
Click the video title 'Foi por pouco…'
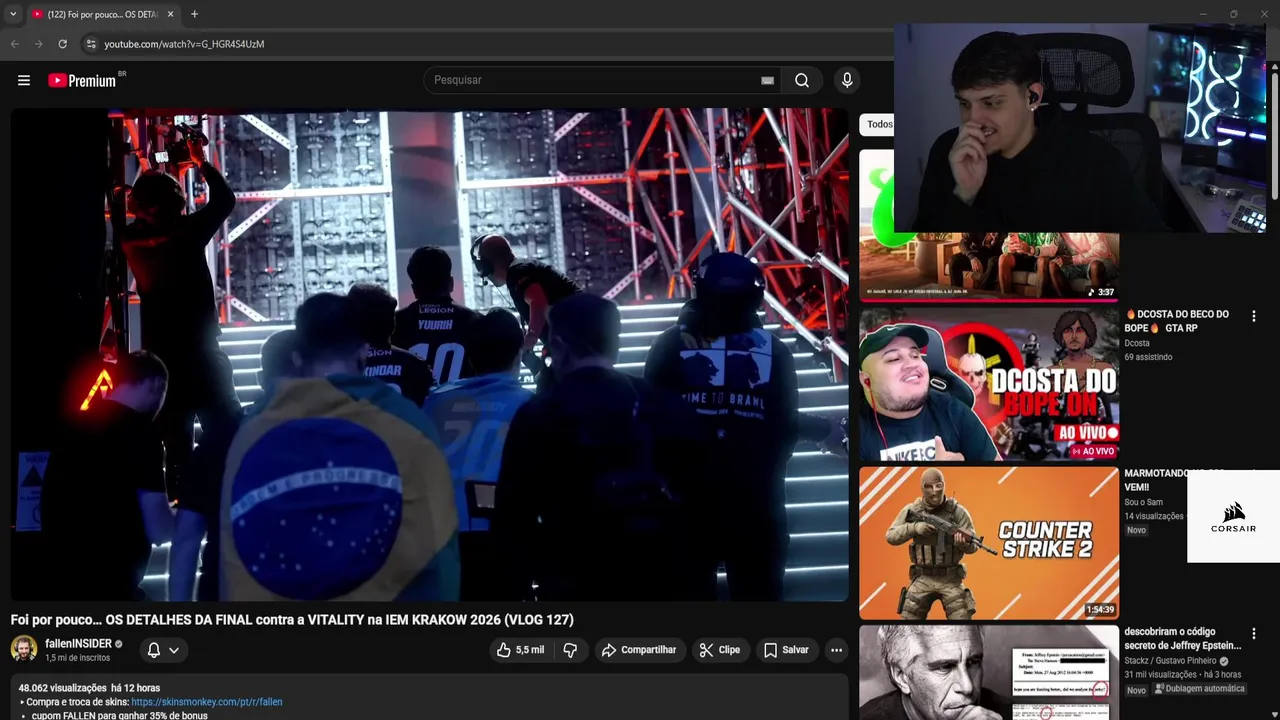click(x=292, y=620)
